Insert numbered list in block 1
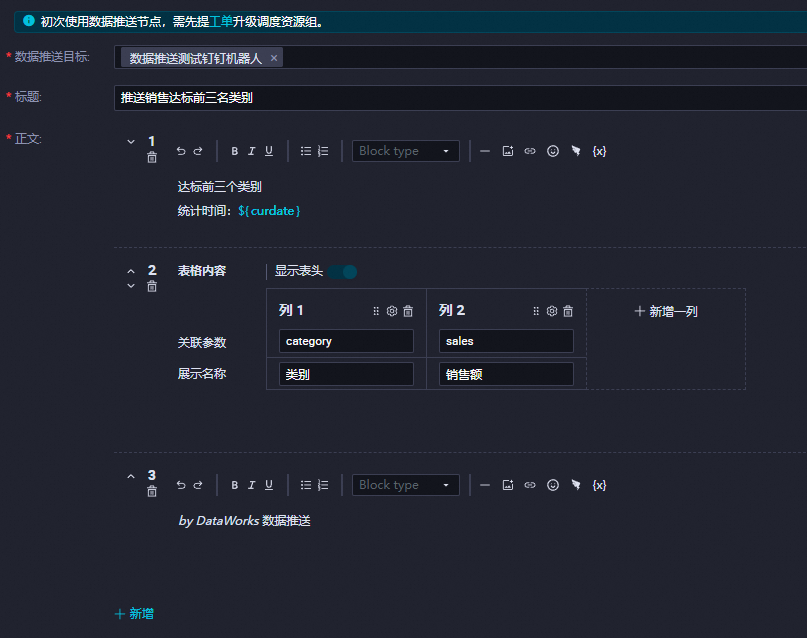Screen dimensions: 807x638 click(x=323, y=151)
